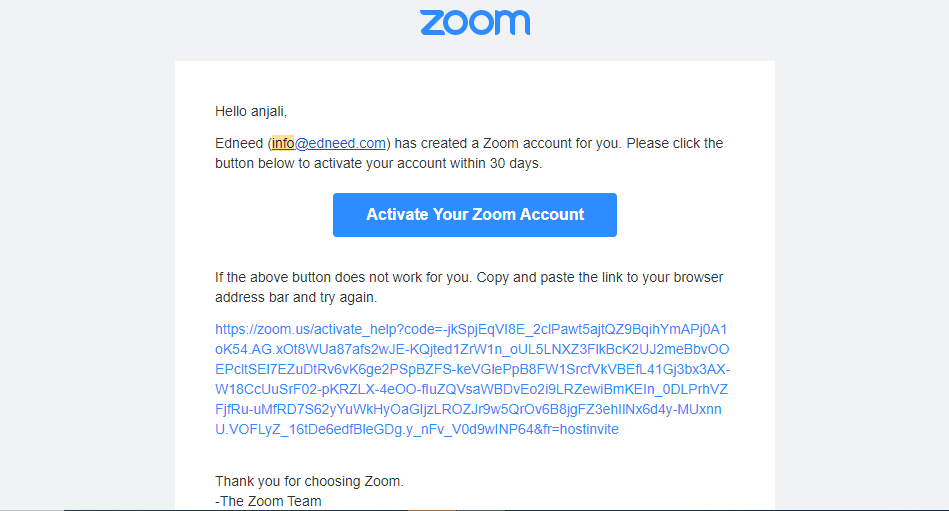Click the "Edneed" name before the email address

pos(239,143)
